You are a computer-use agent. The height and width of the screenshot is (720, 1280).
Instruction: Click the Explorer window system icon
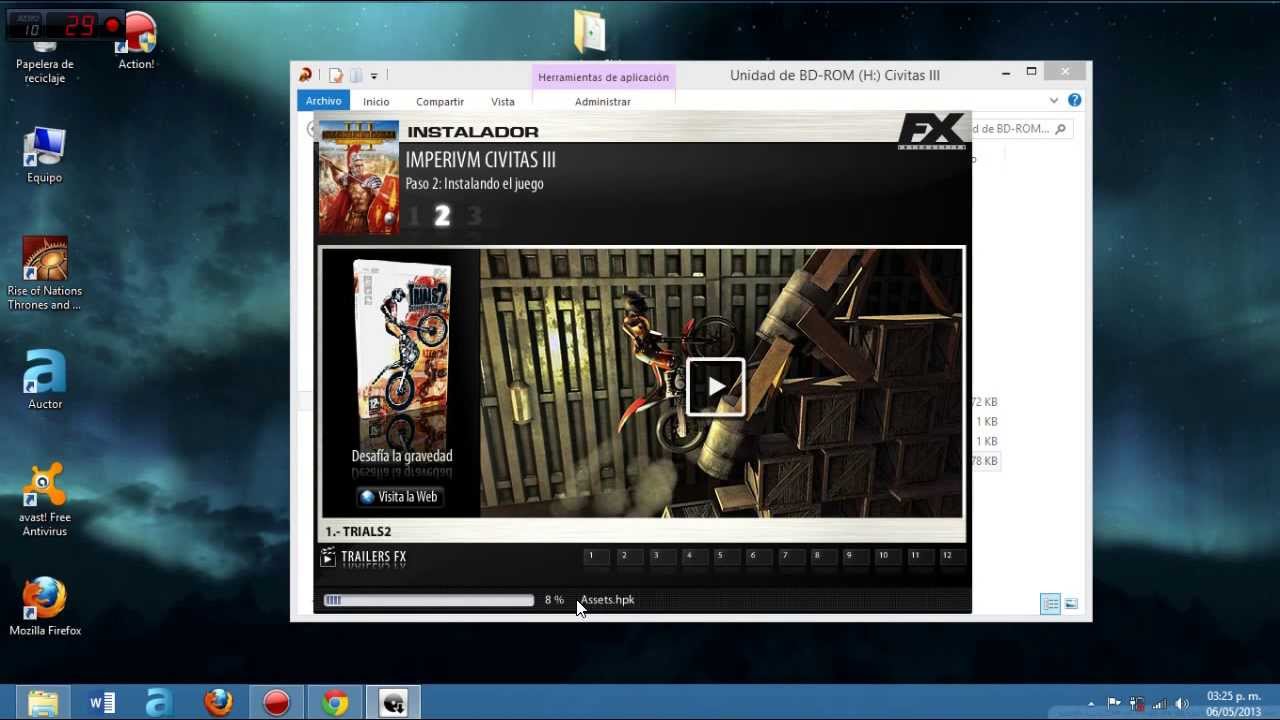click(306, 75)
